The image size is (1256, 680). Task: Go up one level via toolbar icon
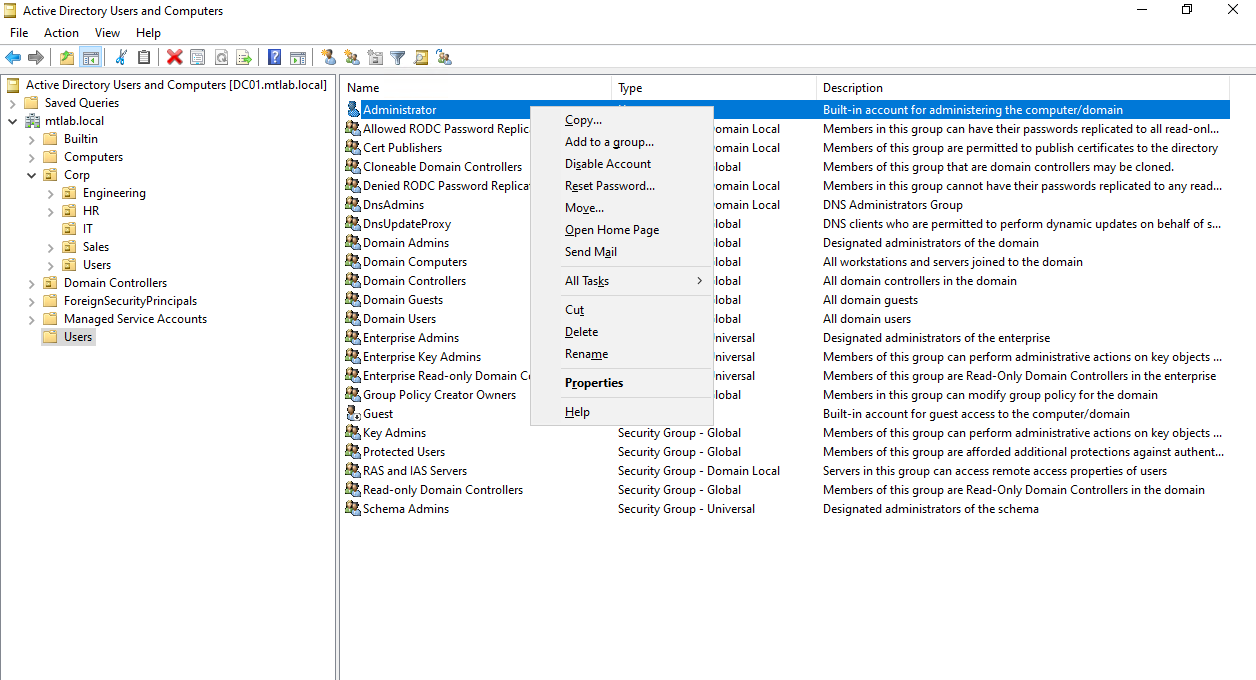[x=67, y=58]
